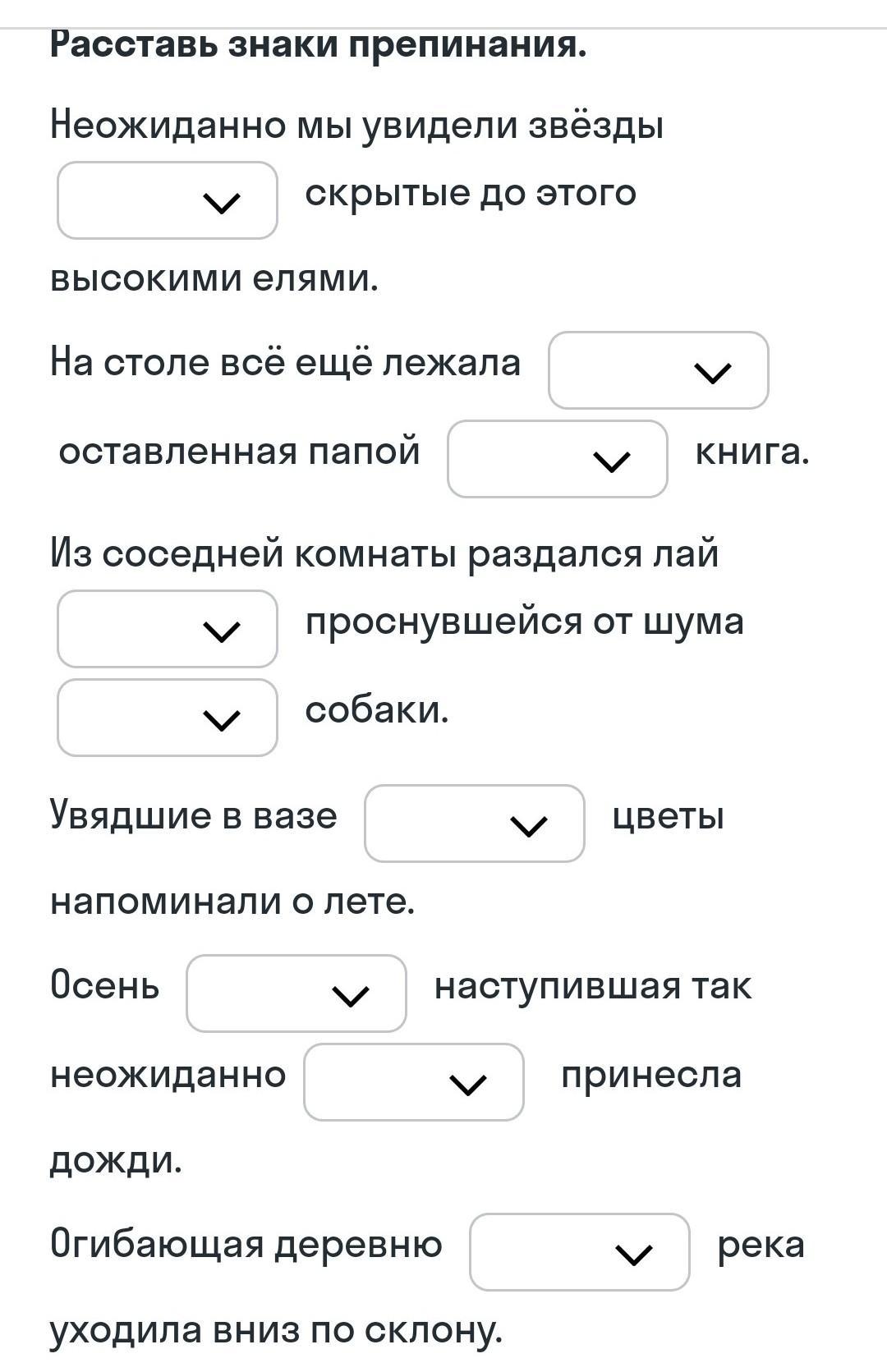
Task: Expand dropdown before the word "книга"
Action: [x=557, y=459]
